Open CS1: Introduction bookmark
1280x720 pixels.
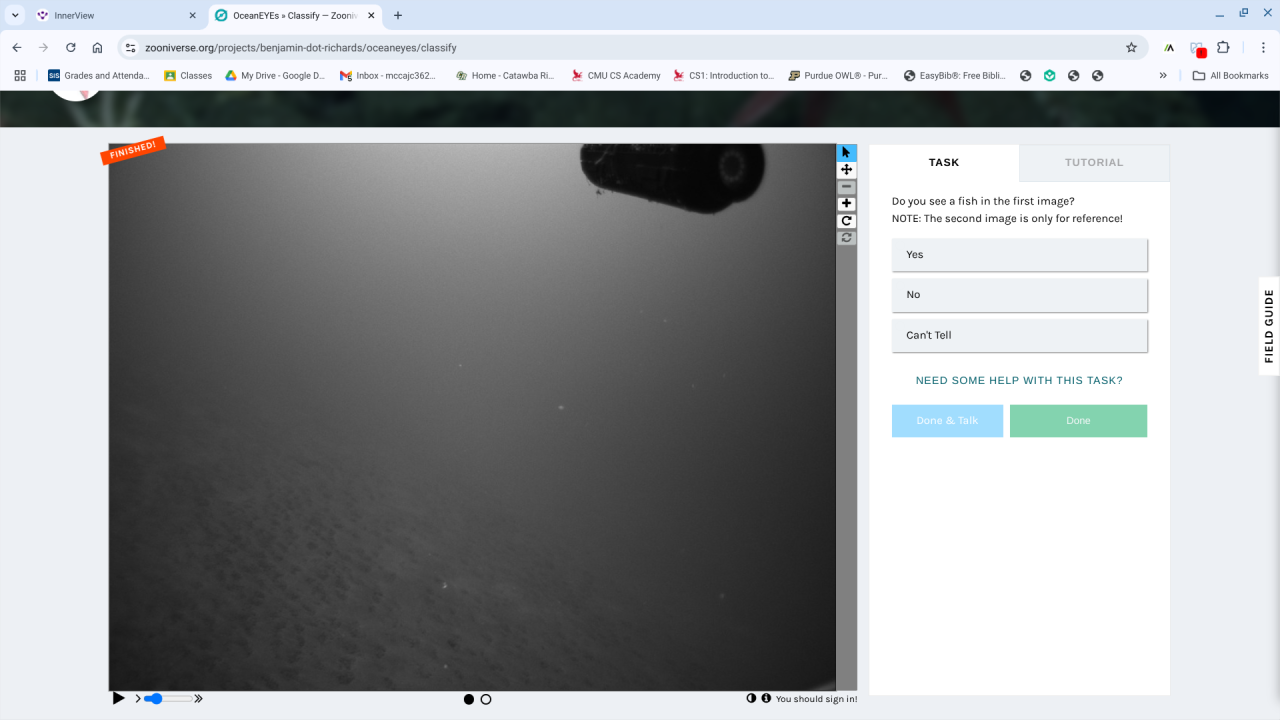(x=724, y=75)
